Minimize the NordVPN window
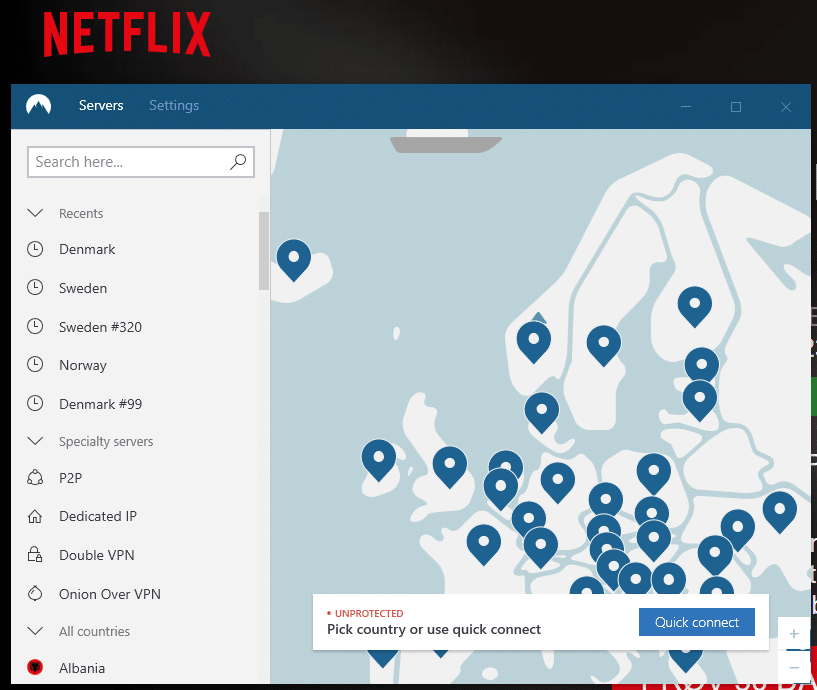 point(686,107)
